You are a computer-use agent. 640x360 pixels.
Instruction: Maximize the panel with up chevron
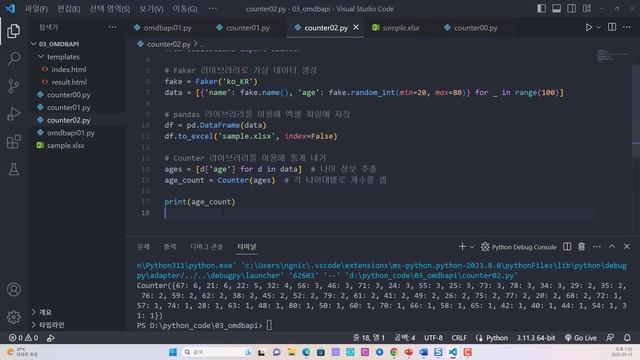(x=611, y=247)
